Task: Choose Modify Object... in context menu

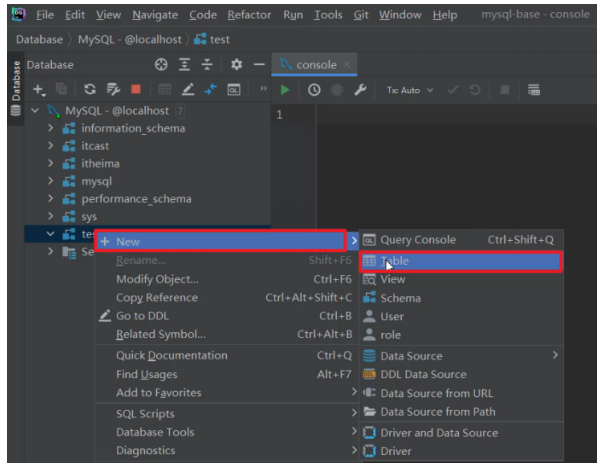Action: (x=226, y=279)
